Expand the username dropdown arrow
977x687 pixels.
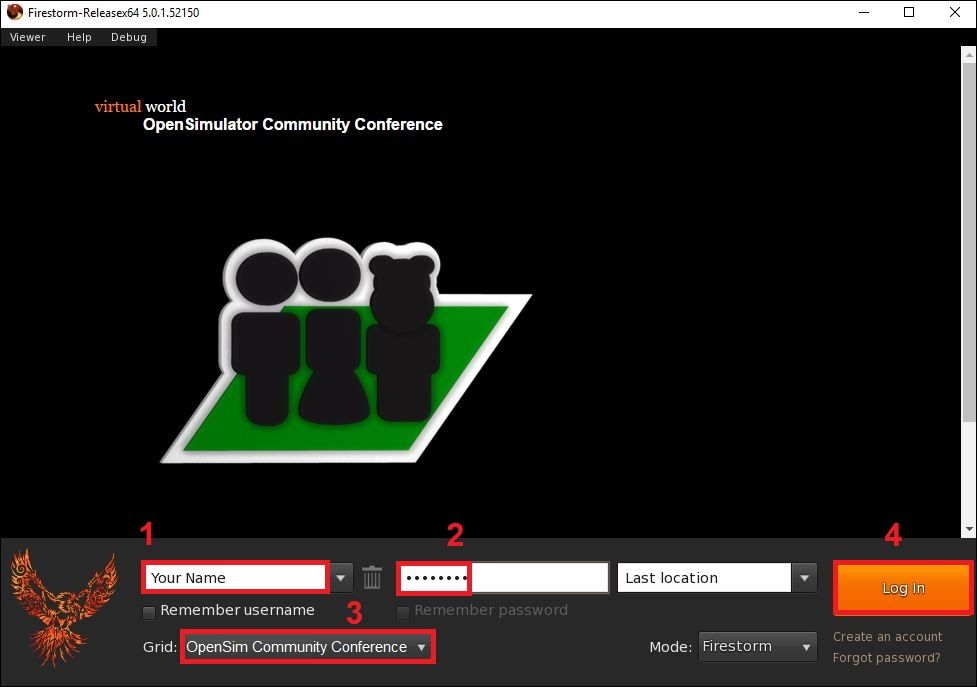(x=342, y=577)
